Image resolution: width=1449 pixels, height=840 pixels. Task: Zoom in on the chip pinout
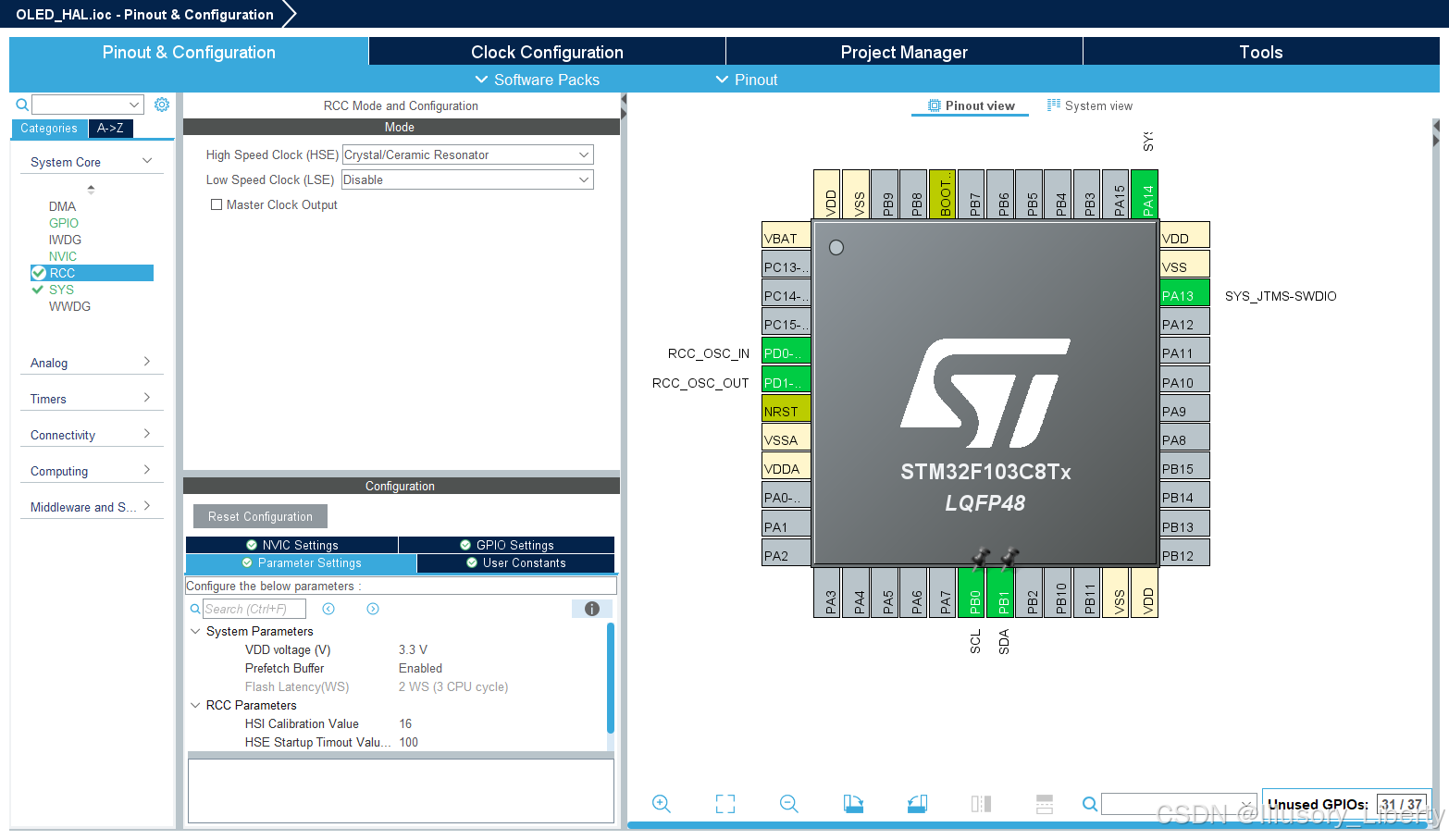click(x=661, y=804)
